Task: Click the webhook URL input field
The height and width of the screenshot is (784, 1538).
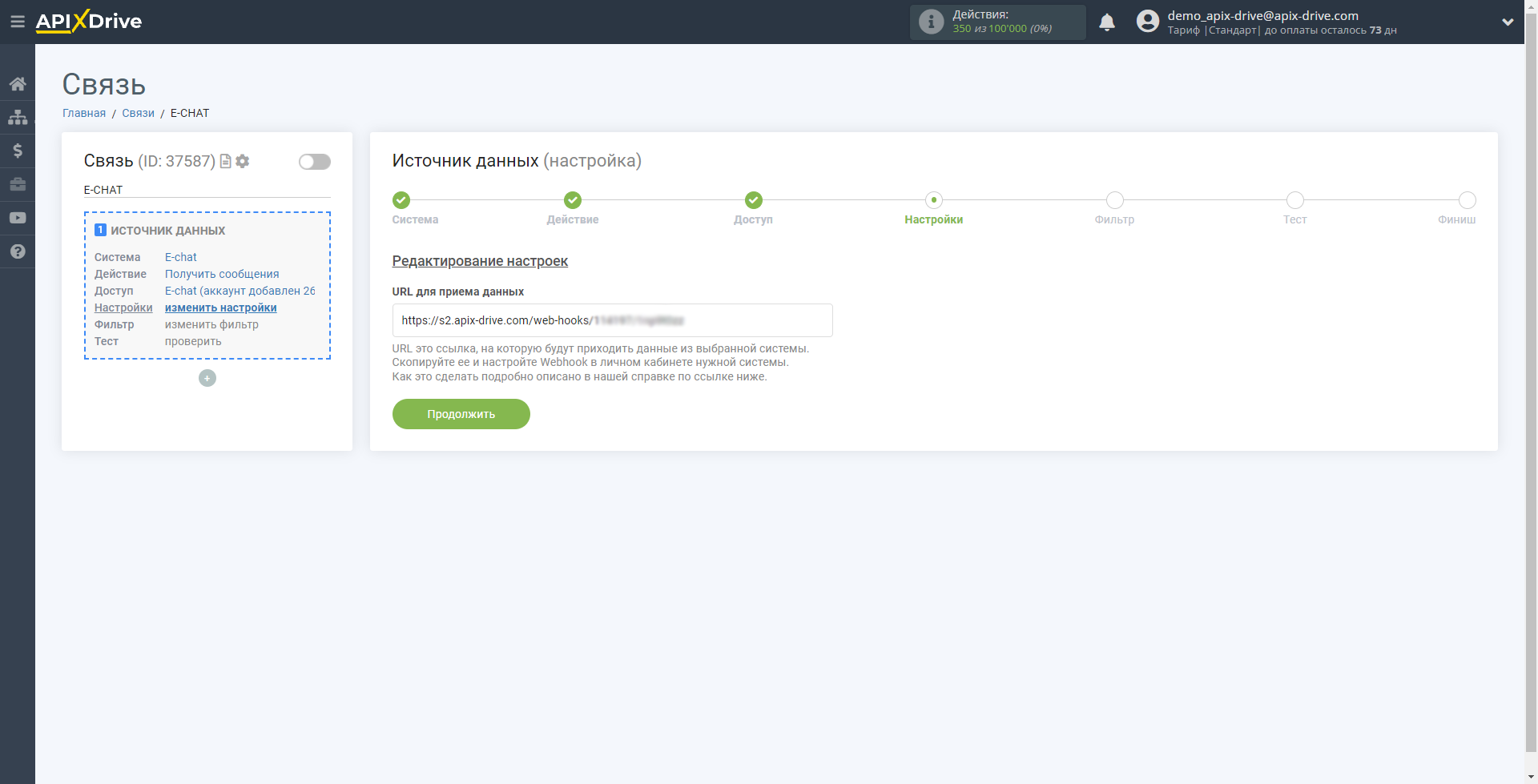Action: [612, 320]
